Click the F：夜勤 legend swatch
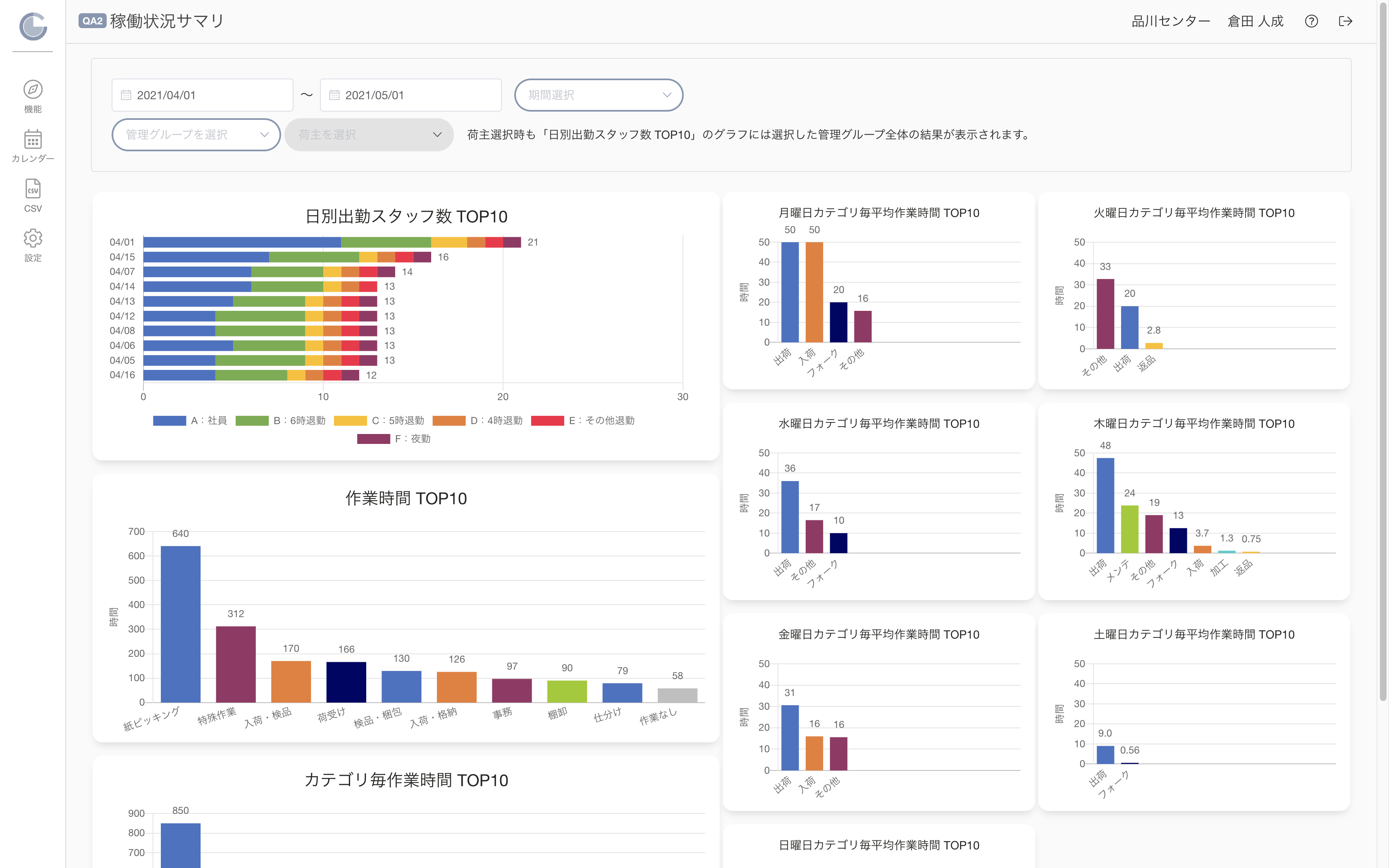Viewport: 1389px width, 868px height. 374,439
